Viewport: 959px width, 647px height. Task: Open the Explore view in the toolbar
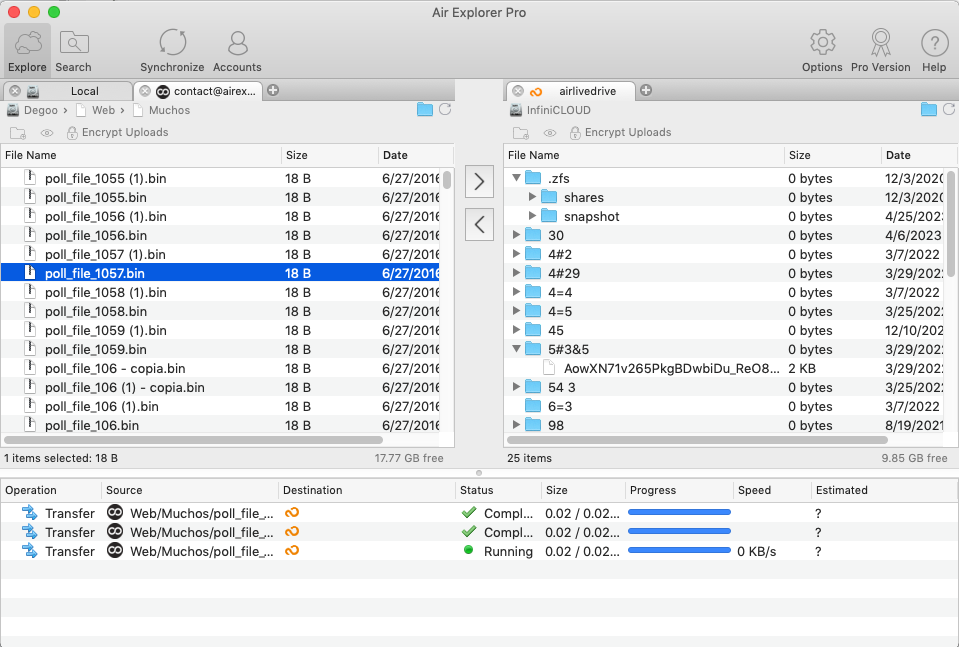click(28, 51)
